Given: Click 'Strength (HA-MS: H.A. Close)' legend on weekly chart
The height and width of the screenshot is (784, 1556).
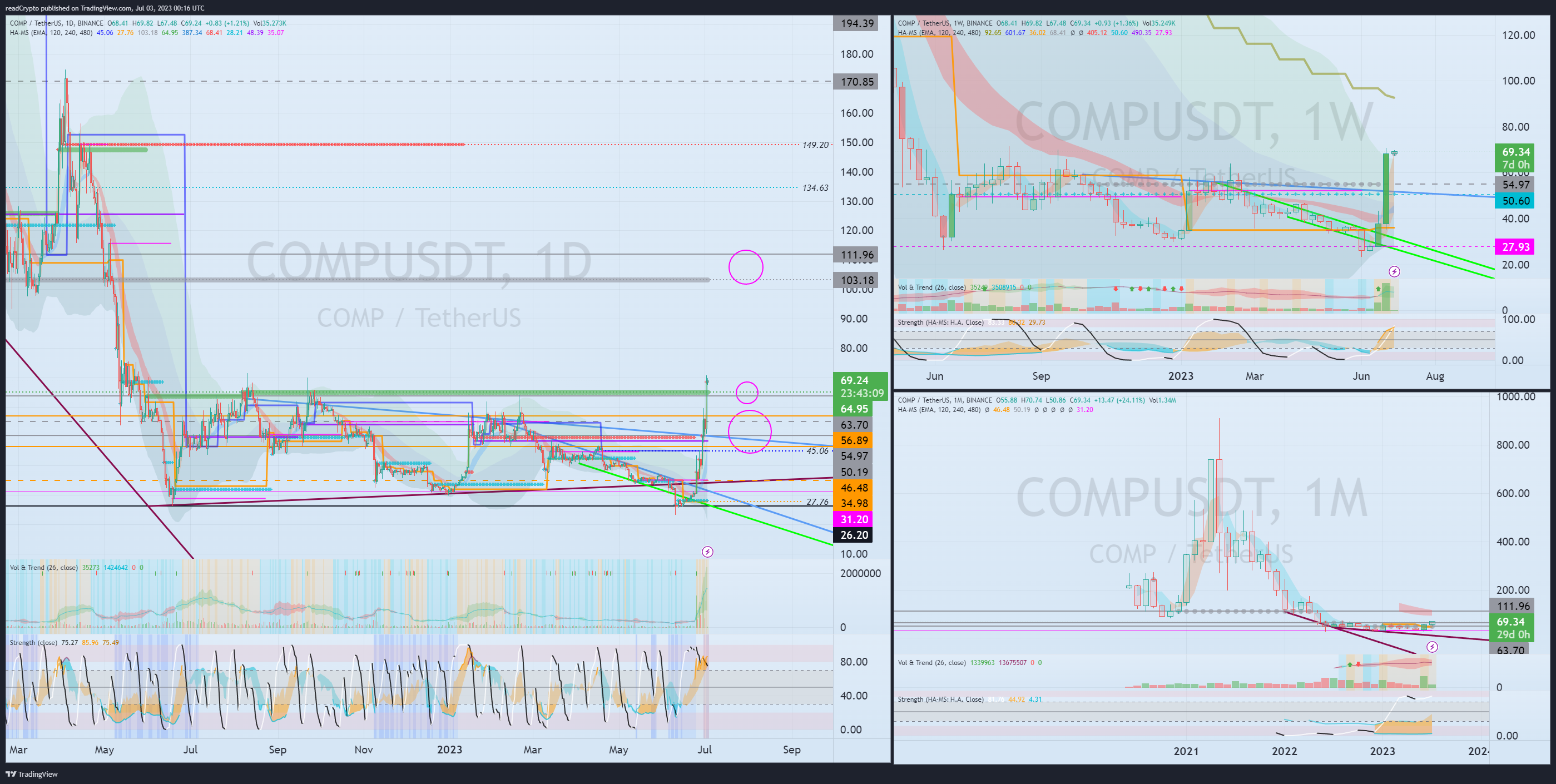Looking at the screenshot, I should click(940, 322).
